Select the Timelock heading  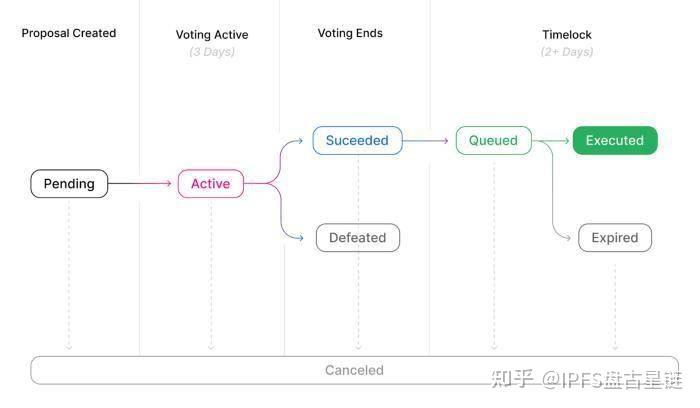(567, 35)
